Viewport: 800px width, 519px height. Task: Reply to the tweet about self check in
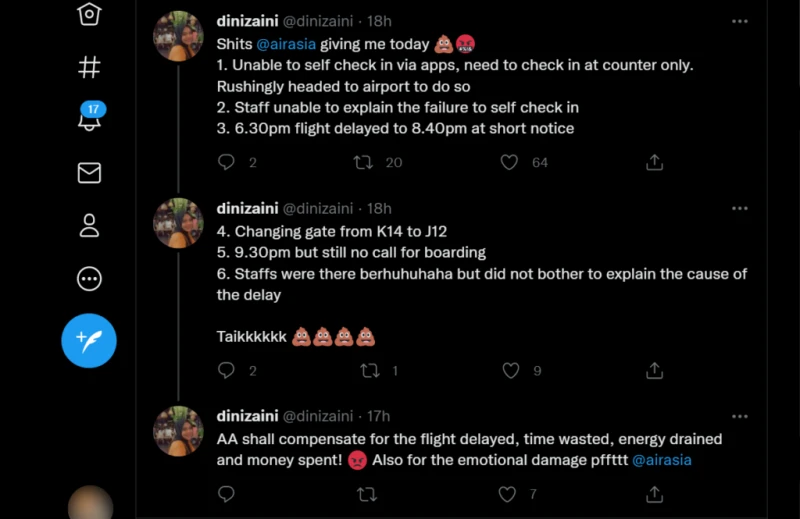[x=227, y=162]
